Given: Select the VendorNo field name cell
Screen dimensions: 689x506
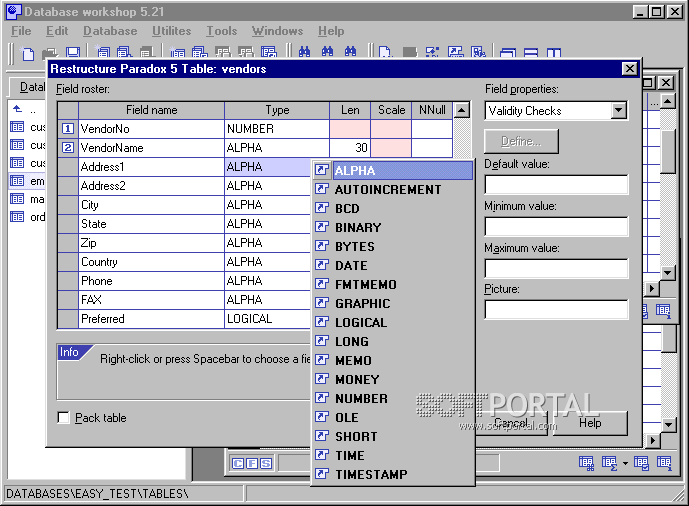Looking at the screenshot, I should pos(152,129).
